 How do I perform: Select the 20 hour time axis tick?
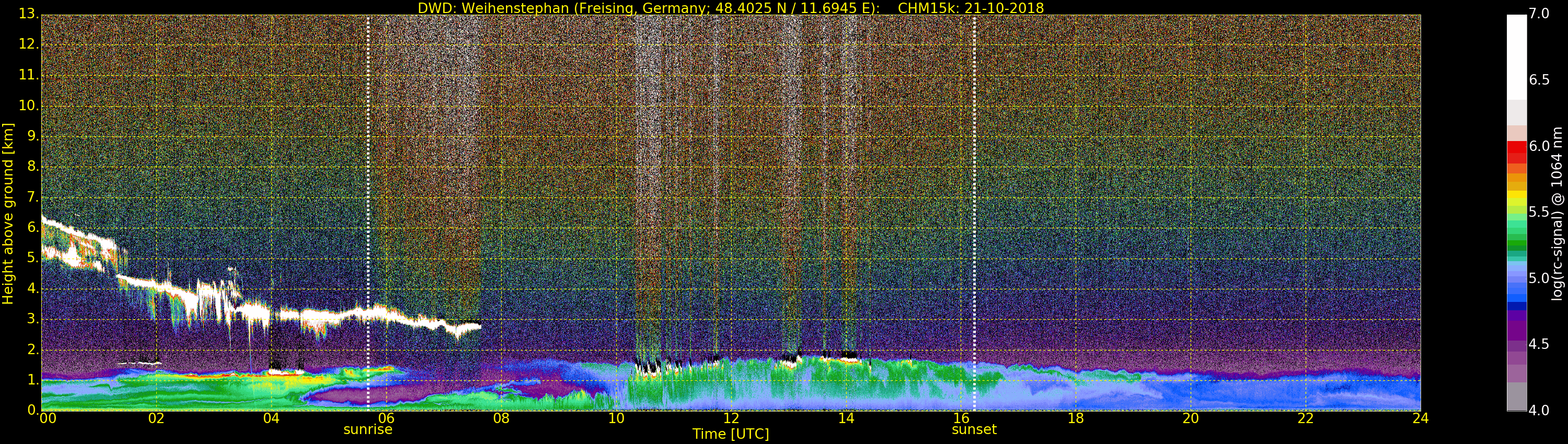(x=1191, y=418)
